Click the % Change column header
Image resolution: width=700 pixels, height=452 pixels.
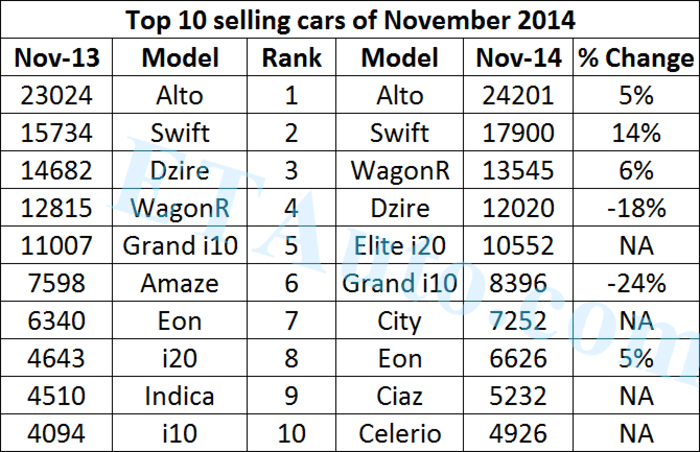(635, 58)
